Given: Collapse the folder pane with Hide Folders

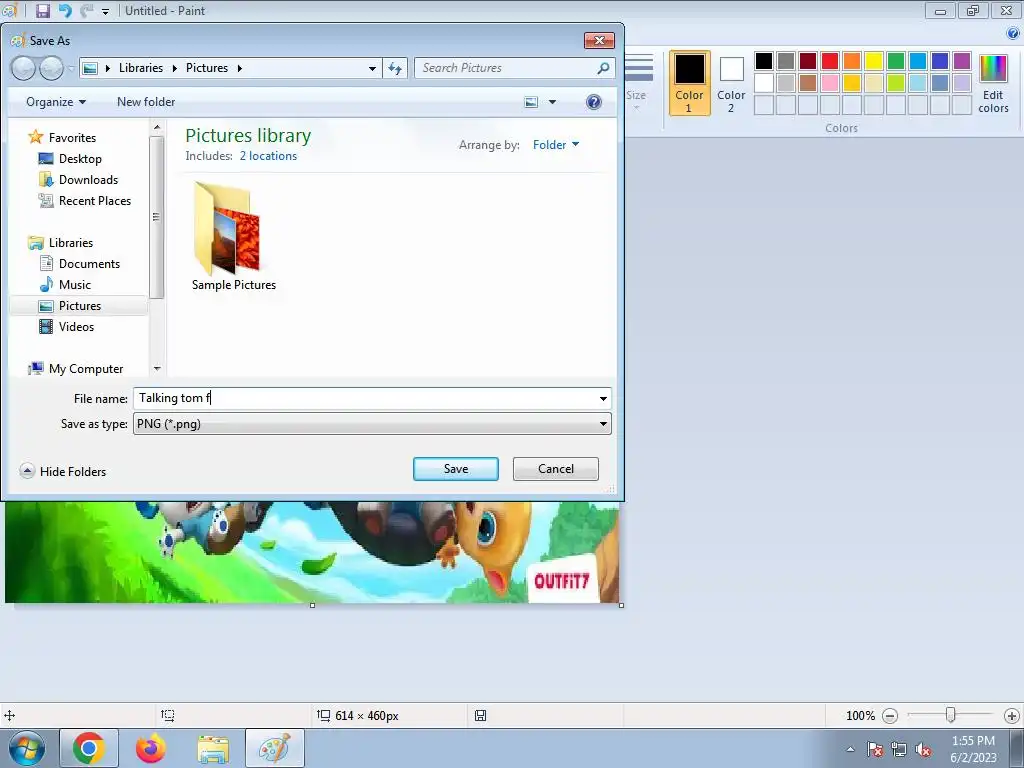Looking at the screenshot, I should [63, 472].
